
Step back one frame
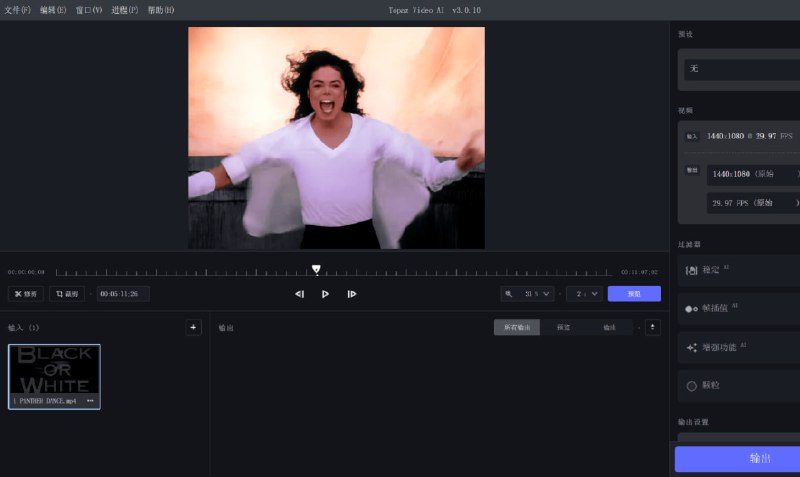[299, 294]
